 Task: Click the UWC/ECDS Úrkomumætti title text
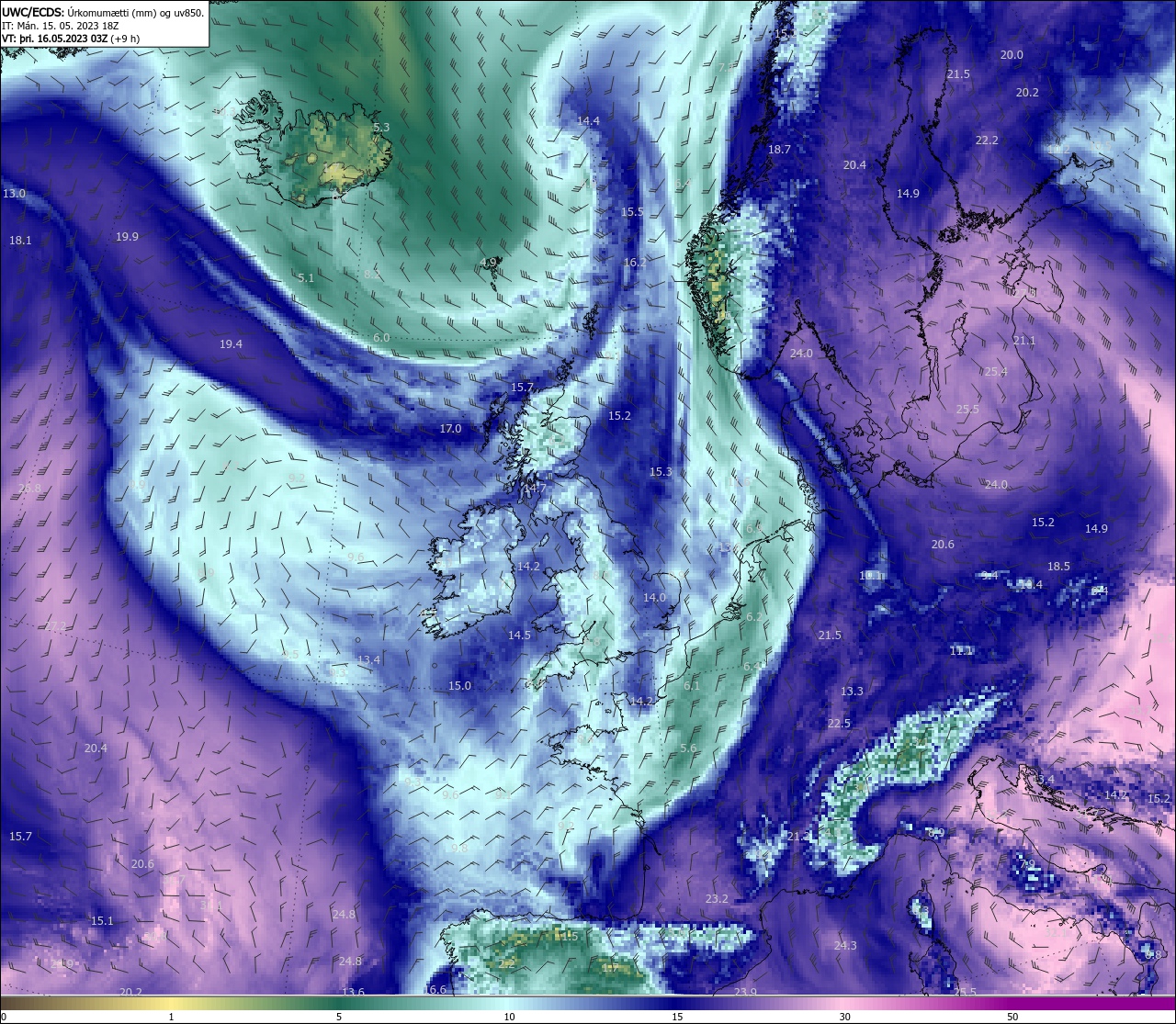pos(103,13)
